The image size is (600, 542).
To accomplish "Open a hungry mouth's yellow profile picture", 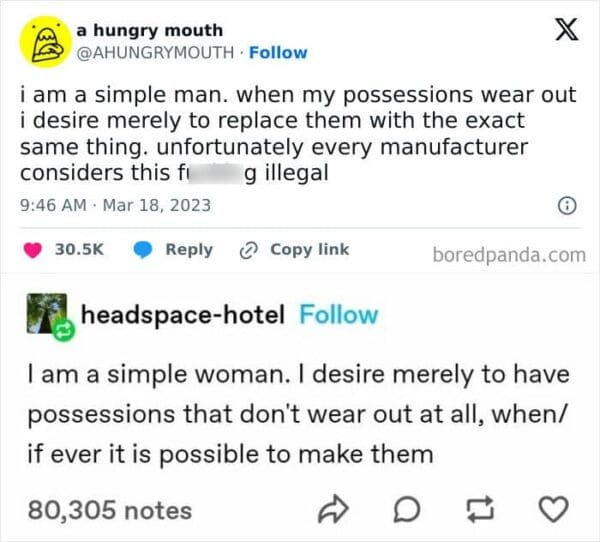I will point(46,42).
